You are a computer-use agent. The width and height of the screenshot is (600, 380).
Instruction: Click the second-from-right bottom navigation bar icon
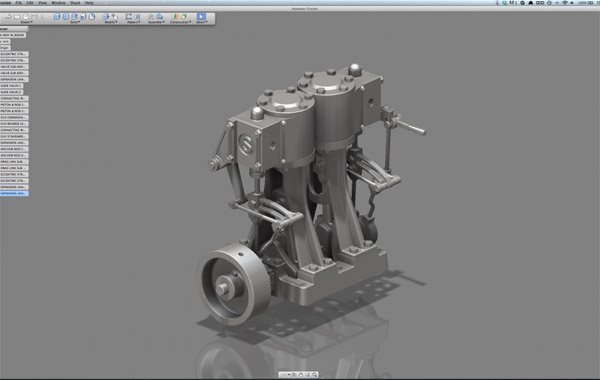tap(308, 375)
